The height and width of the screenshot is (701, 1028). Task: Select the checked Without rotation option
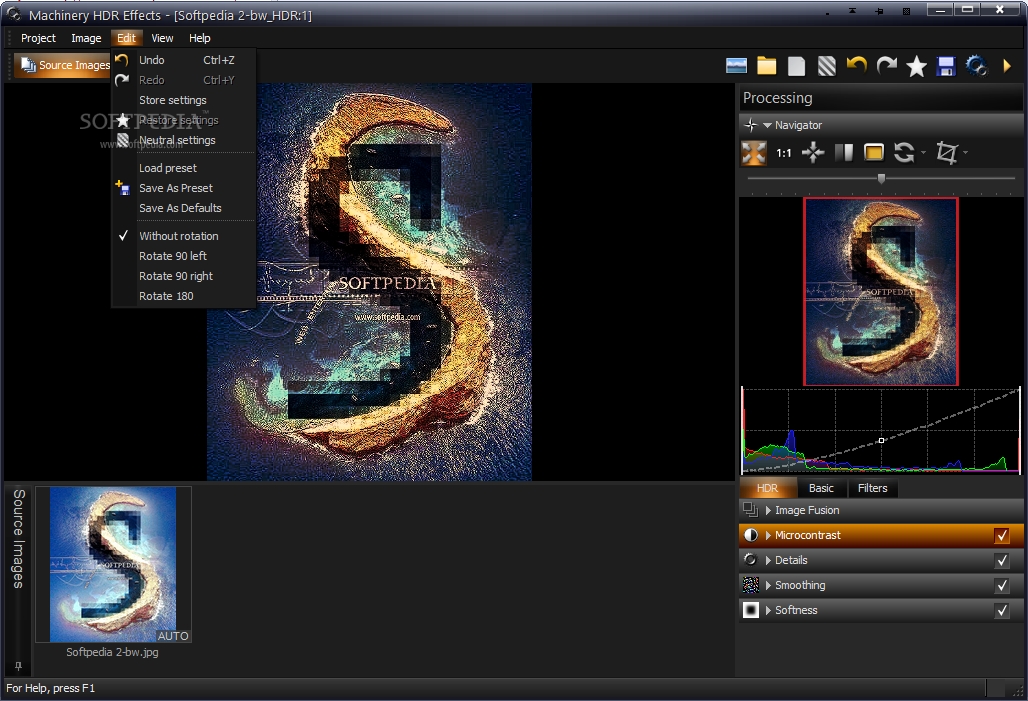(x=184, y=235)
